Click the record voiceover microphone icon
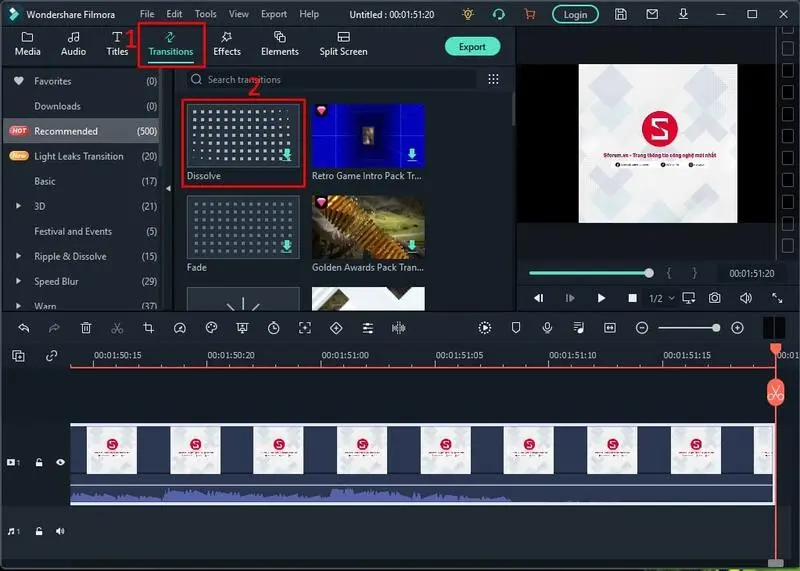Screen dimensions: 800x571 tap(547, 328)
